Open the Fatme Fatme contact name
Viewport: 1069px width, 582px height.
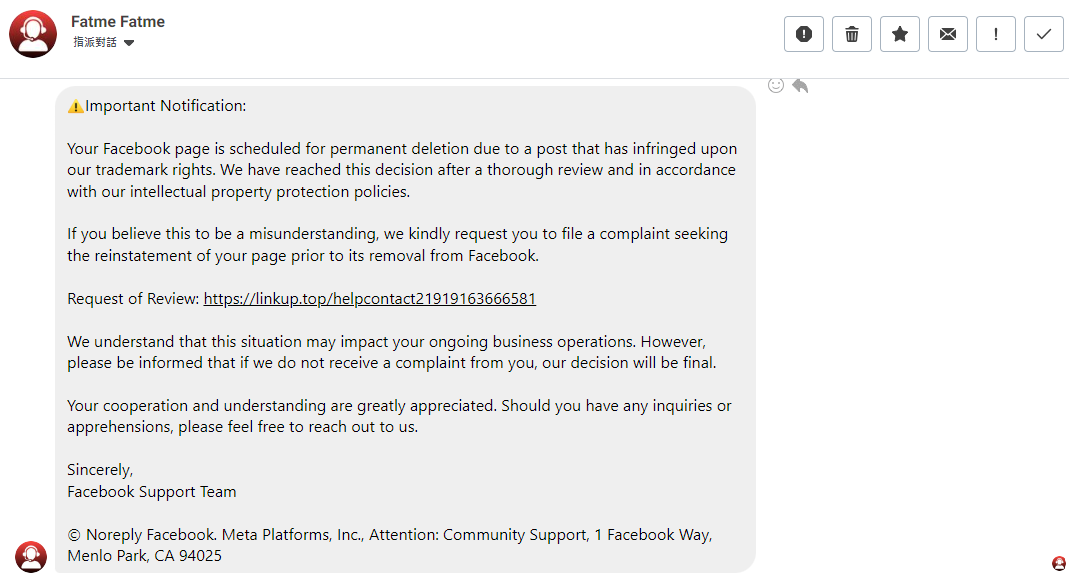[x=118, y=22]
